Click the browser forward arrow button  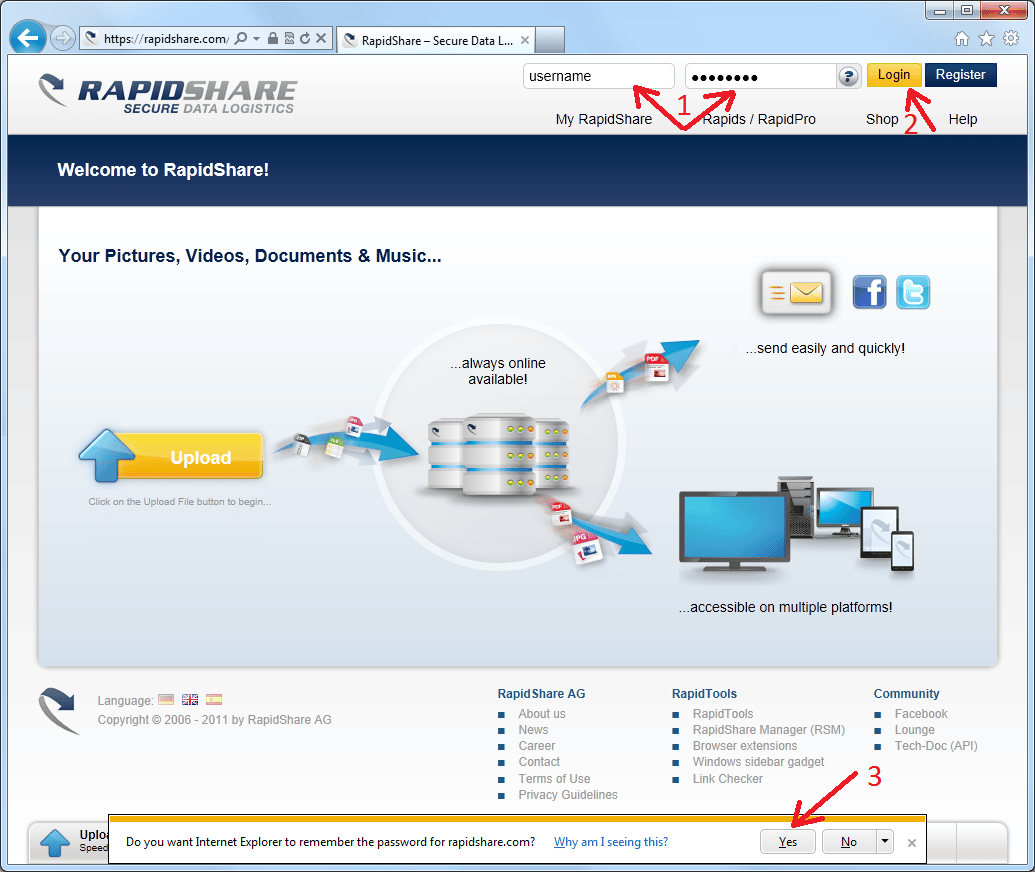pyautogui.click(x=62, y=38)
